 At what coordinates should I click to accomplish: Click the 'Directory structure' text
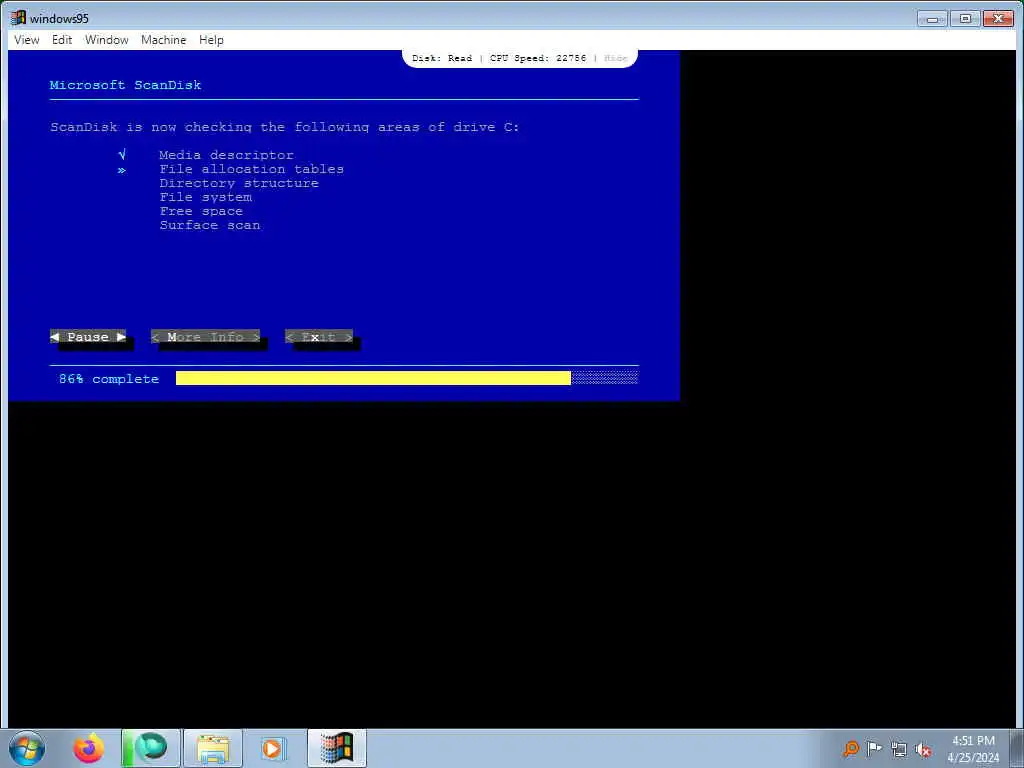coord(239,183)
